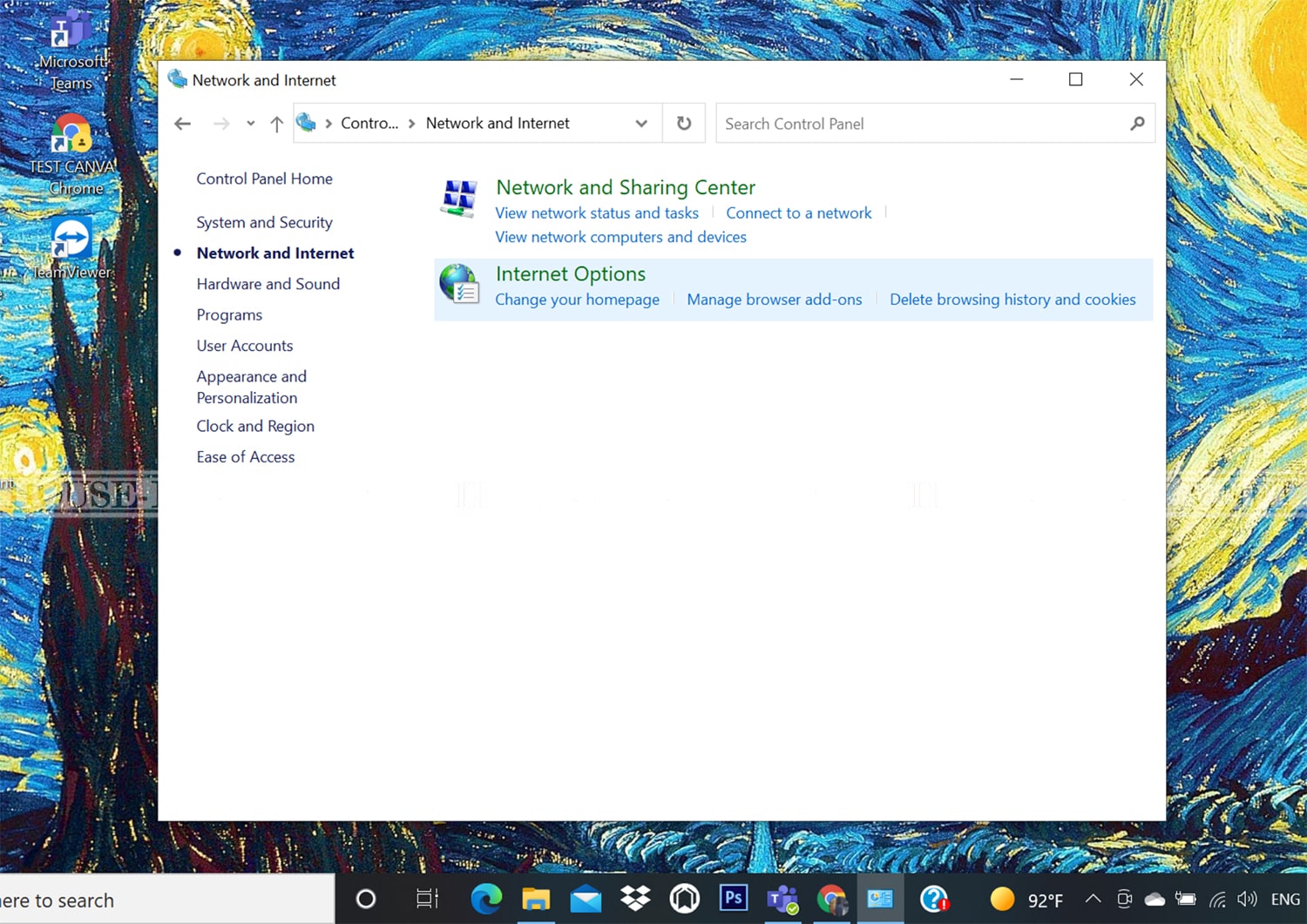Screen dimensions: 1307x924
Task: Open TeamViewer desktop shortcut
Action: click(72, 248)
